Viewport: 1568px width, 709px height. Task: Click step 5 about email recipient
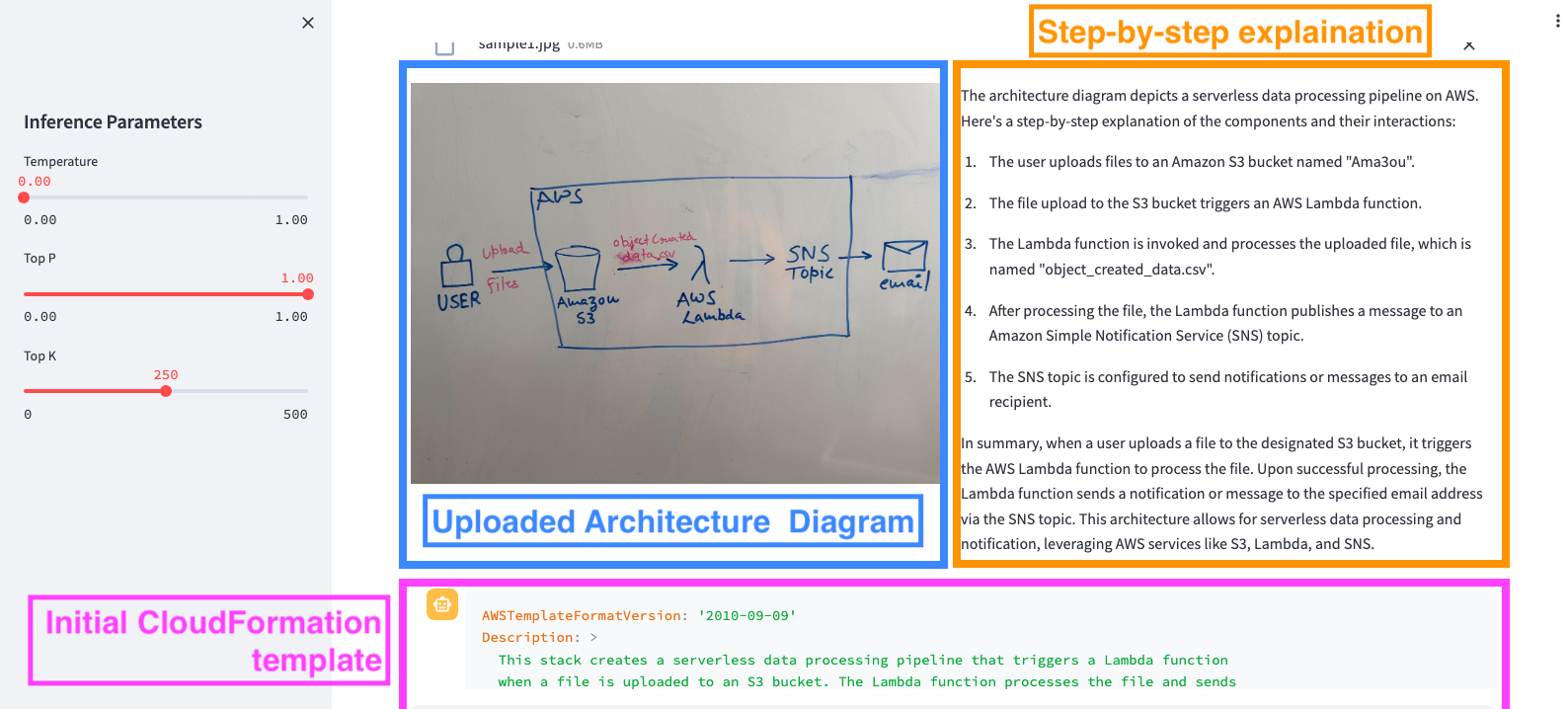pos(1228,389)
